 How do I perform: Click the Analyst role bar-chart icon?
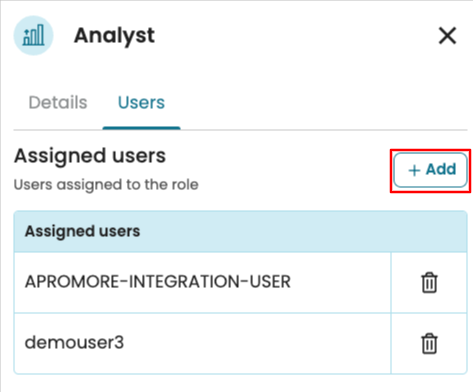[33, 35]
